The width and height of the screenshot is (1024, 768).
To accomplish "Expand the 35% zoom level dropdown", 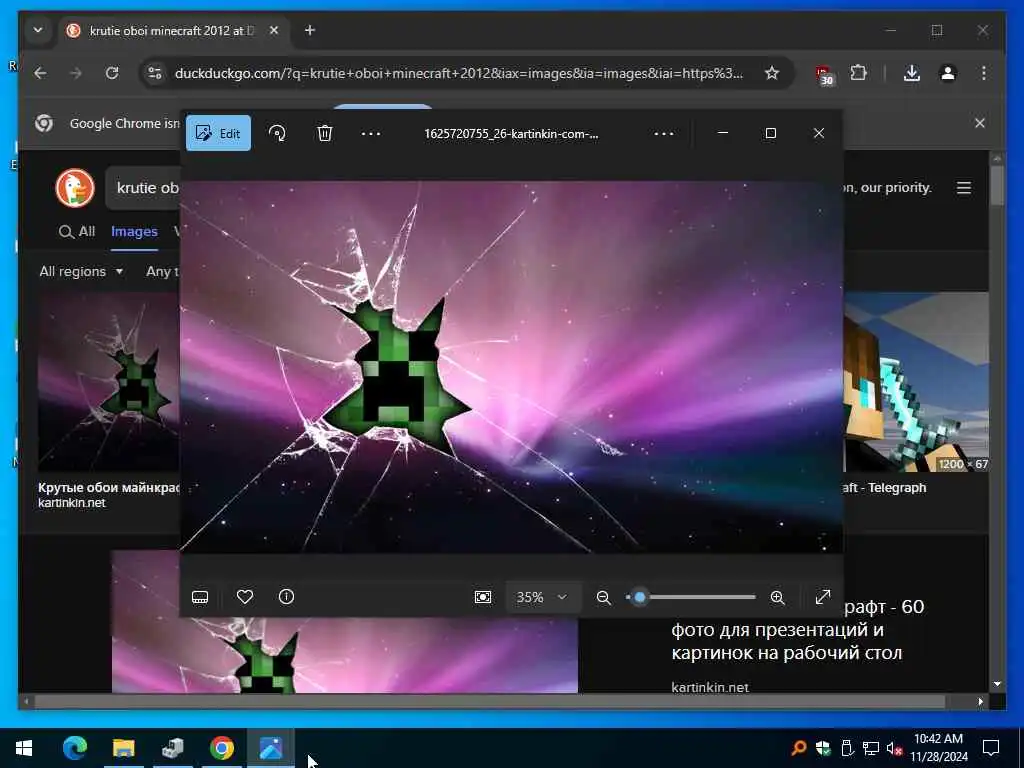I will pyautogui.click(x=542, y=597).
